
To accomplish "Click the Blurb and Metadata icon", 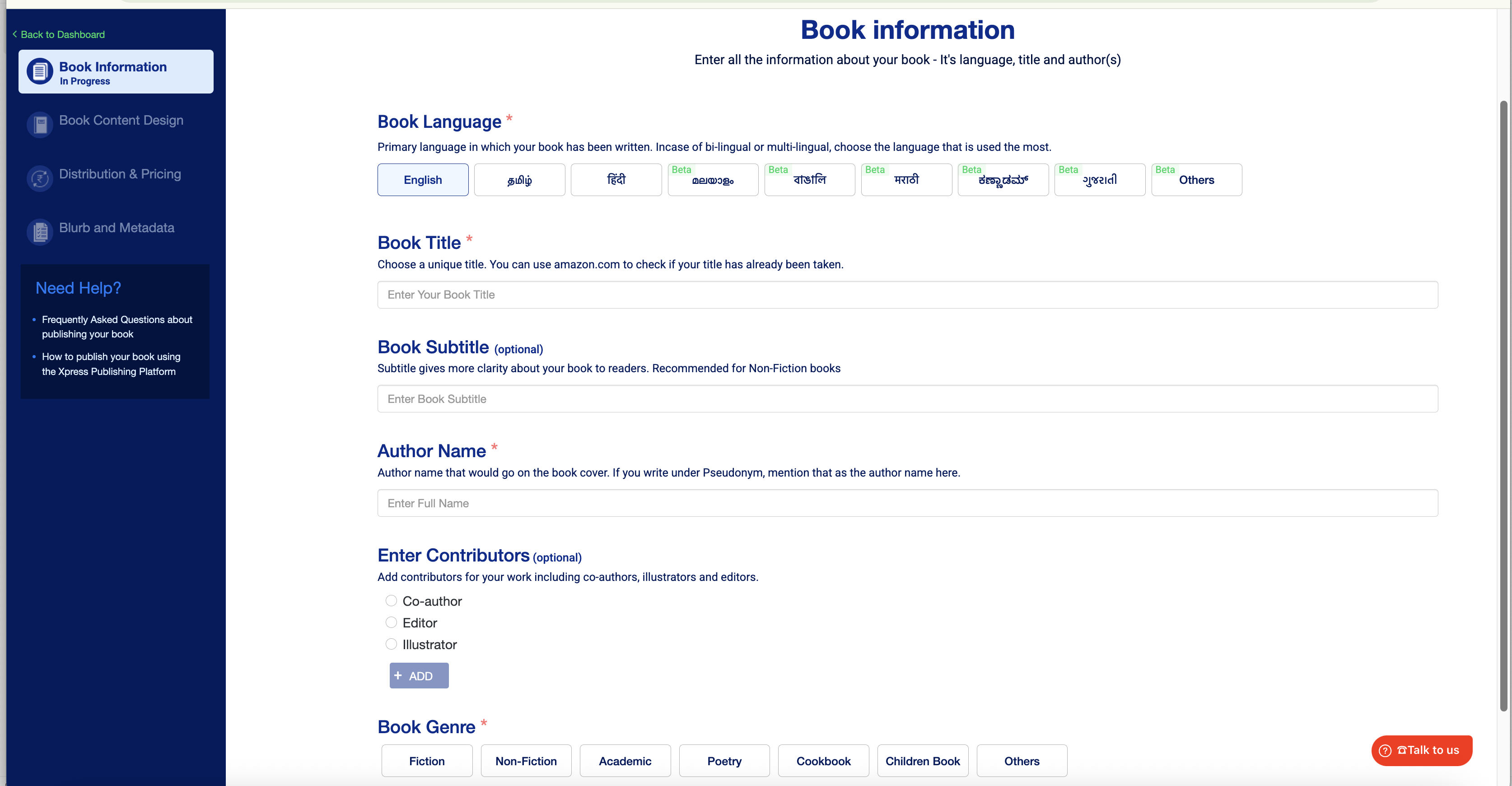I will [39, 233].
